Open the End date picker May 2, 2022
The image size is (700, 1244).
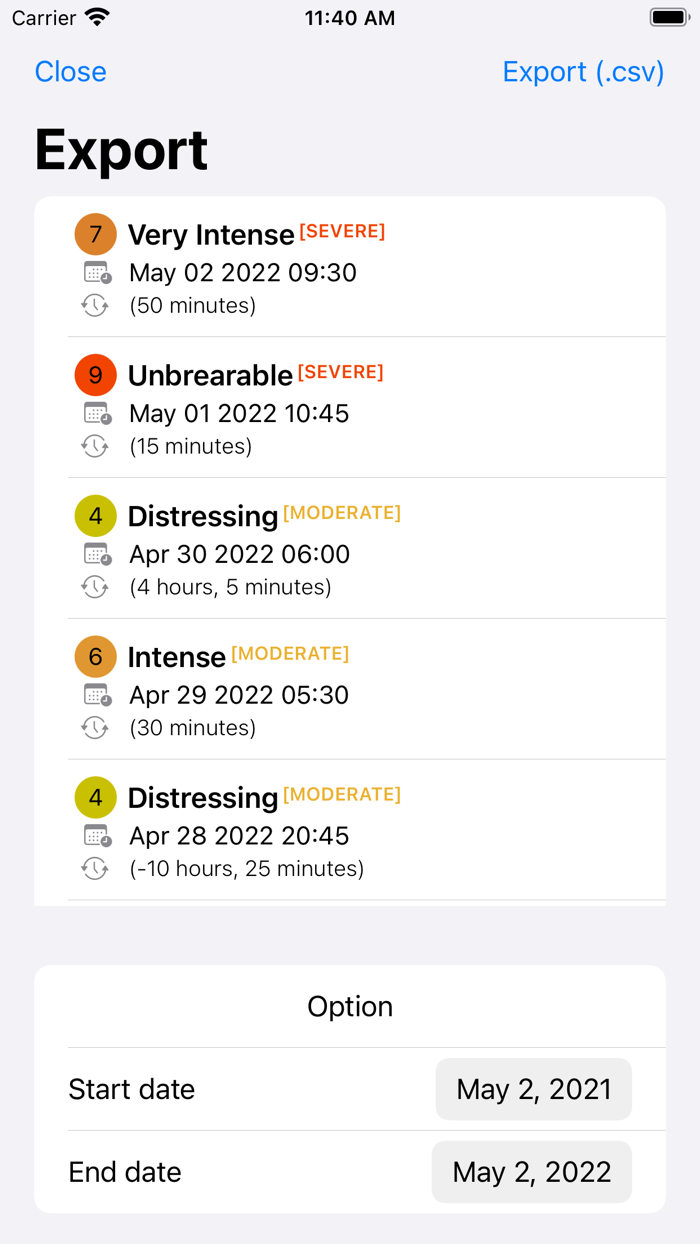pos(531,1172)
